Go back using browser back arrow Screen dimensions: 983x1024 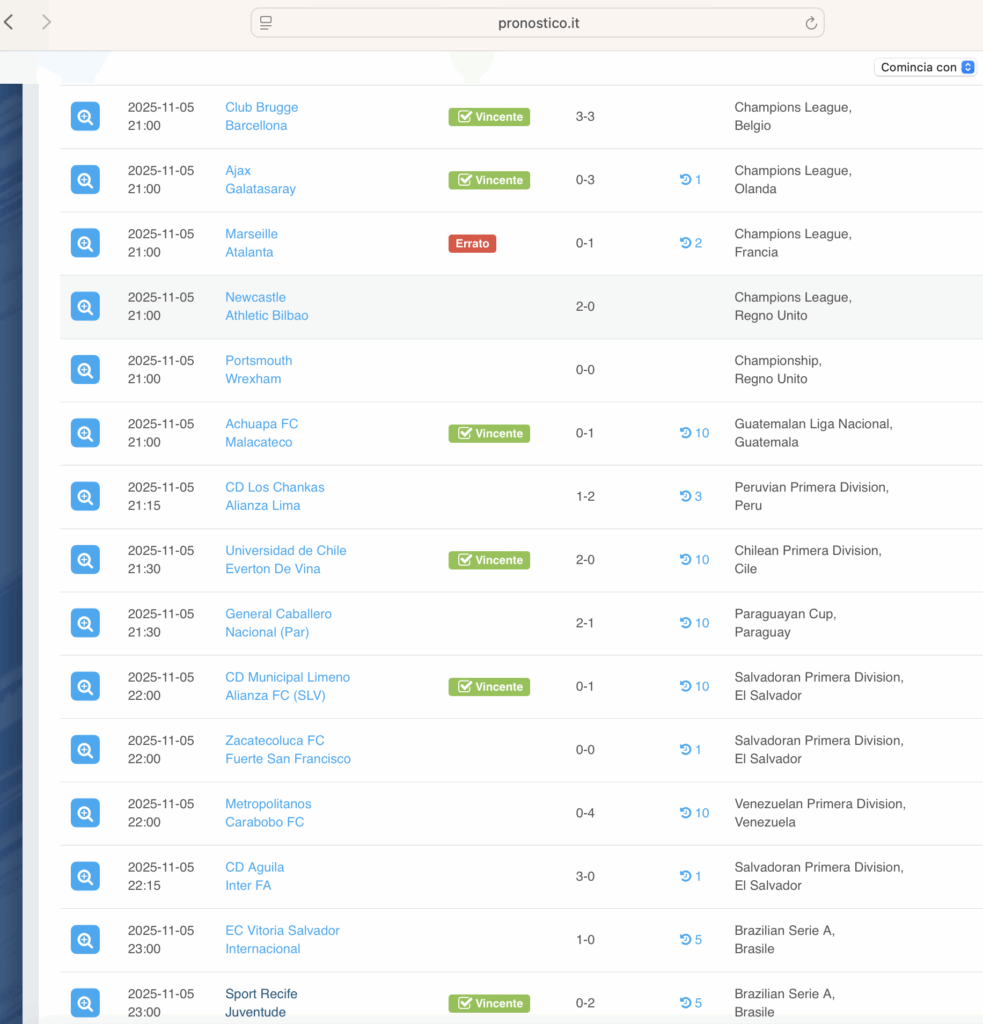(9, 22)
